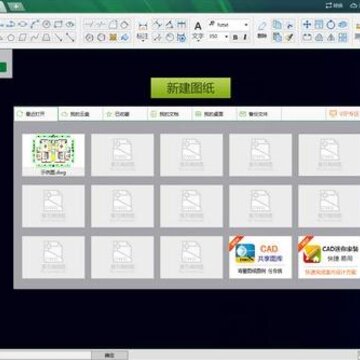This screenshot has height=360, width=360.
Task: Open the 最近打开 tab
Action: click(36, 114)
